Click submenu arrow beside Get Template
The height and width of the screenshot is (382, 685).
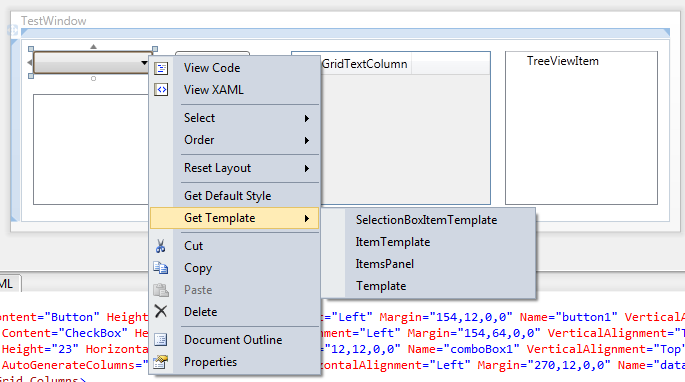pyautogui.click(x=307, y=218)
